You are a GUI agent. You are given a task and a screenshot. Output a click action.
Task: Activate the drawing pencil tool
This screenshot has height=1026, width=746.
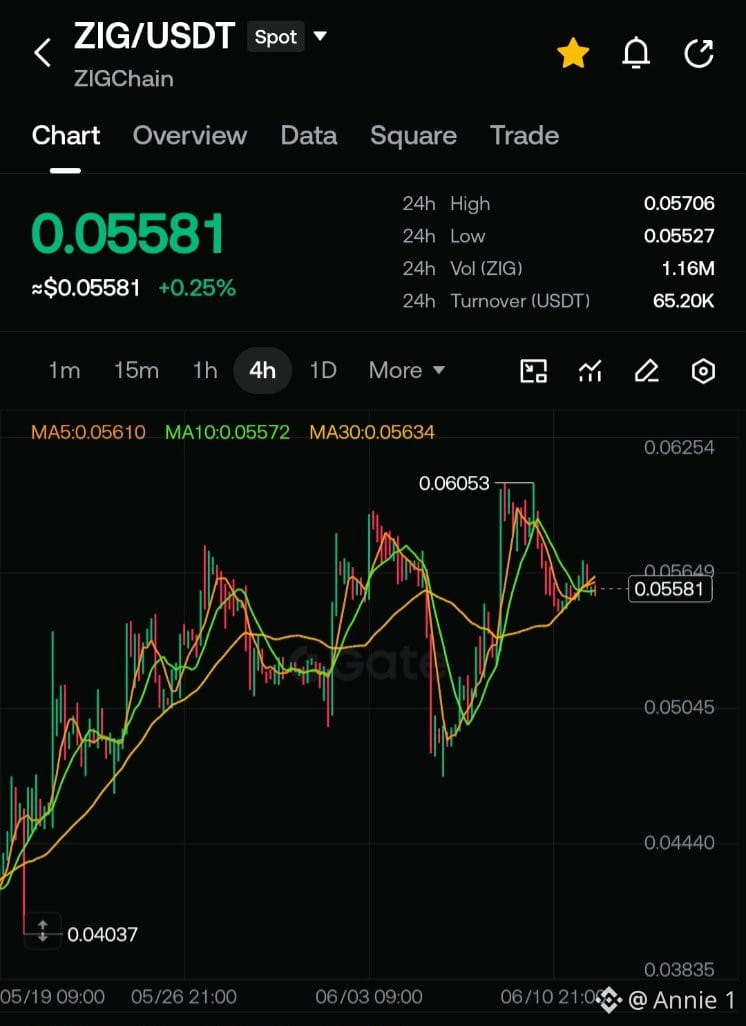[646, 371]
